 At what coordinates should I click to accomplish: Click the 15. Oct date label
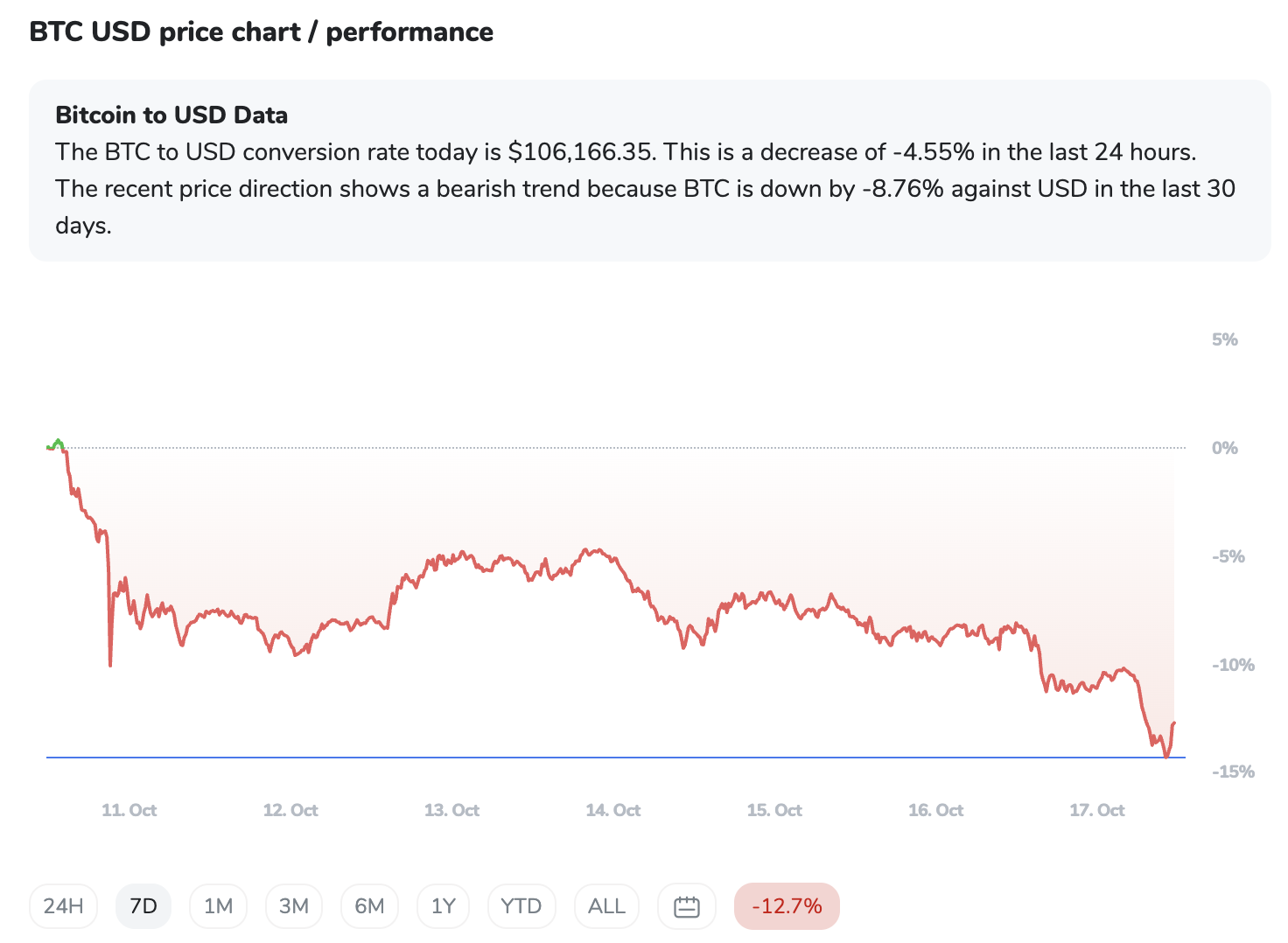(774, 810)
